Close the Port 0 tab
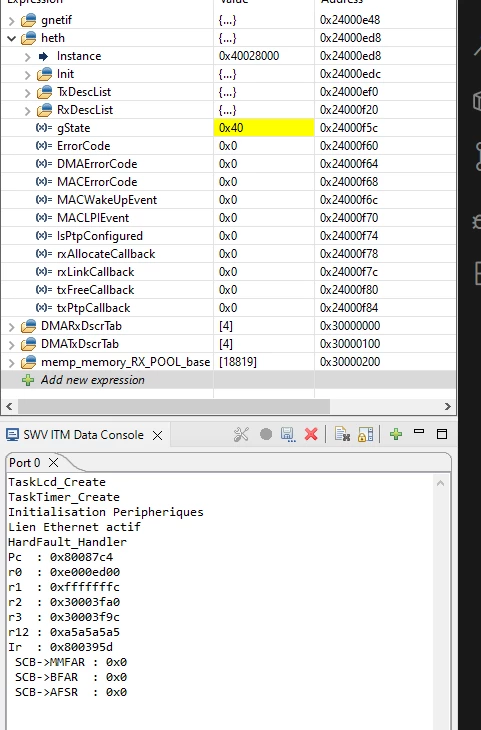This screenshot has width=481, height=730. coord(54,462)
